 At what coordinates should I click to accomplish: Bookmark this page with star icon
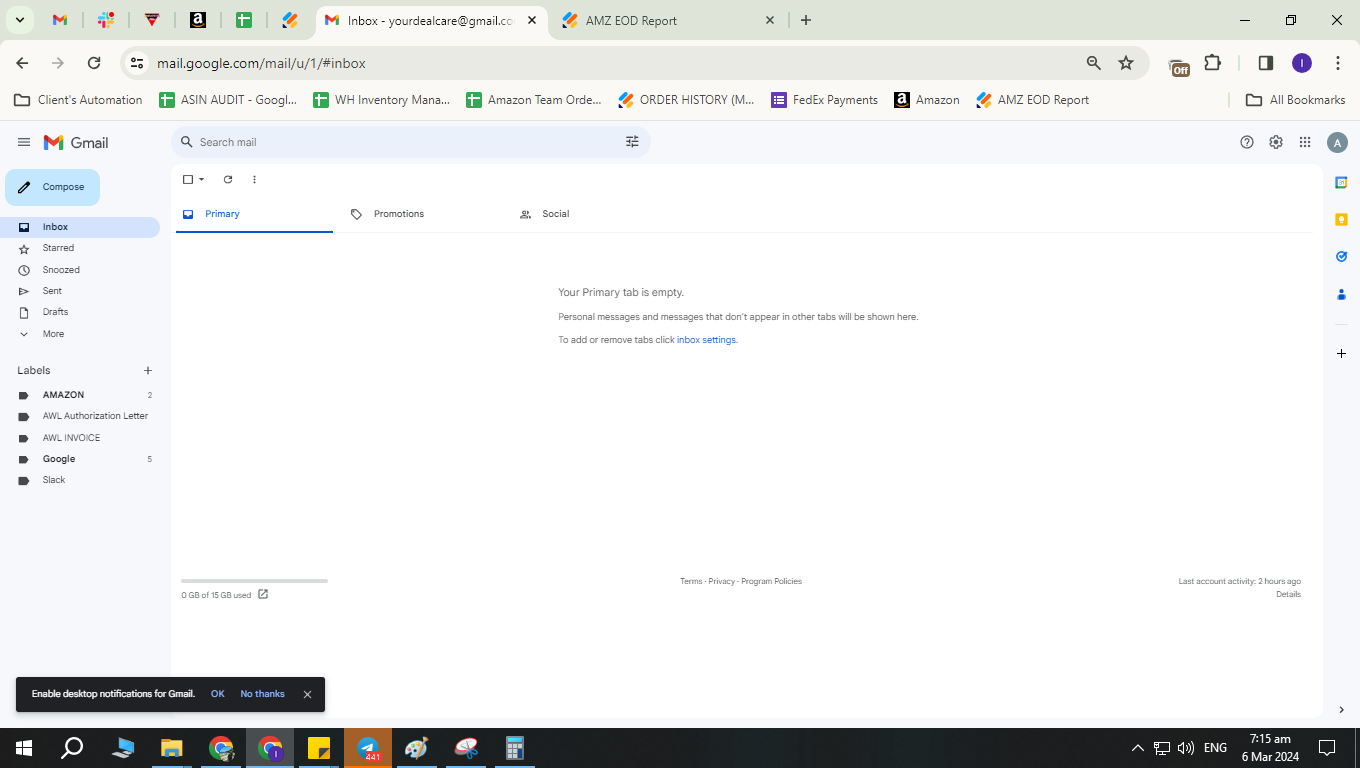point(1126,63)
